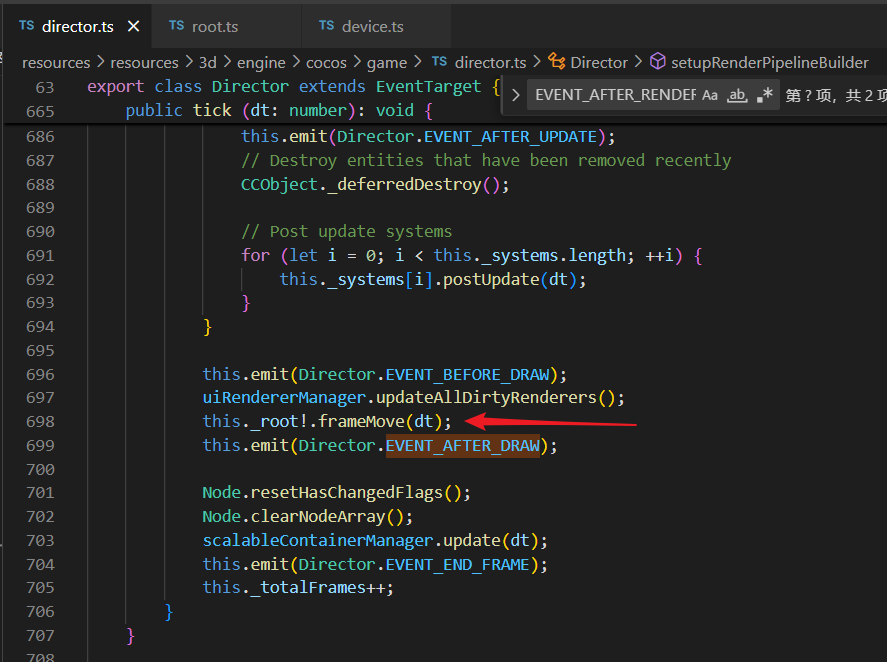
Task: Click 'EVENT_AFTER_UPDATE' on line 686
Action: pos(511,137)
